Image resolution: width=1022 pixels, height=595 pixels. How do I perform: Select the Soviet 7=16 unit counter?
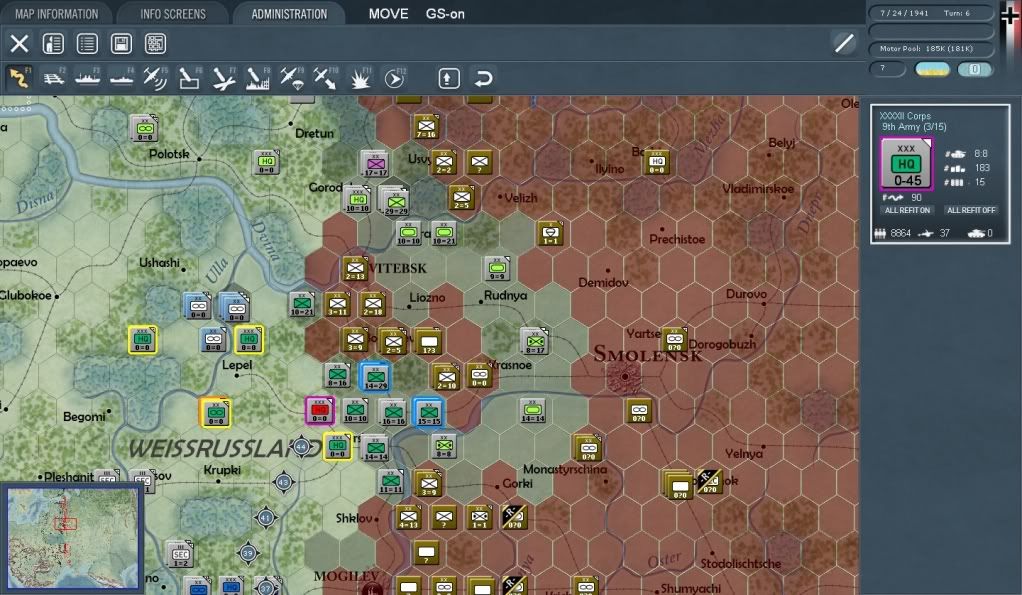(426, 127)
